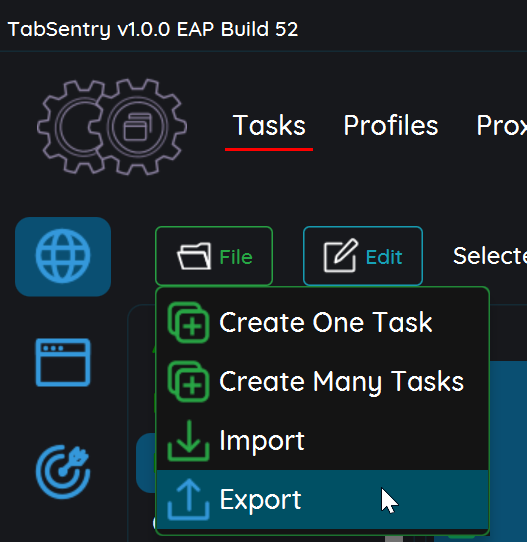Click the TabSentry double-gear logo
This screenshot has width=527, height=542.
[x=112, y=127]
